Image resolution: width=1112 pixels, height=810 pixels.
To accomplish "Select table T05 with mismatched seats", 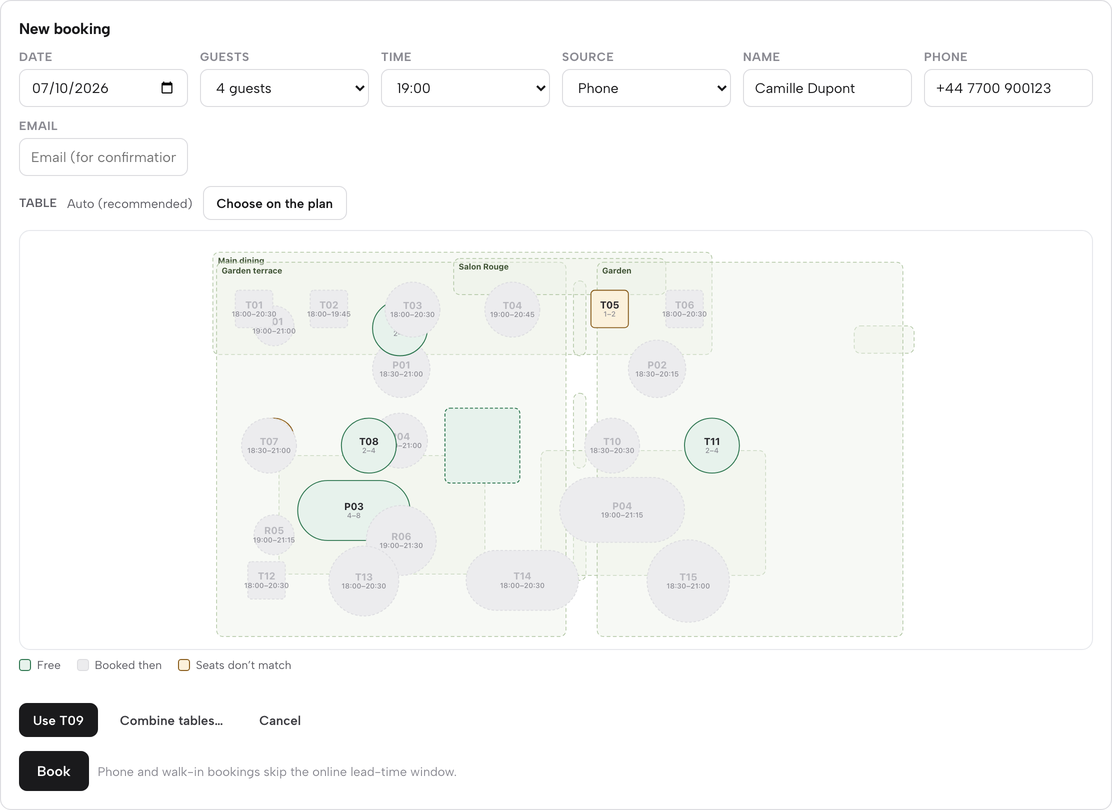I will click(609, 309).
